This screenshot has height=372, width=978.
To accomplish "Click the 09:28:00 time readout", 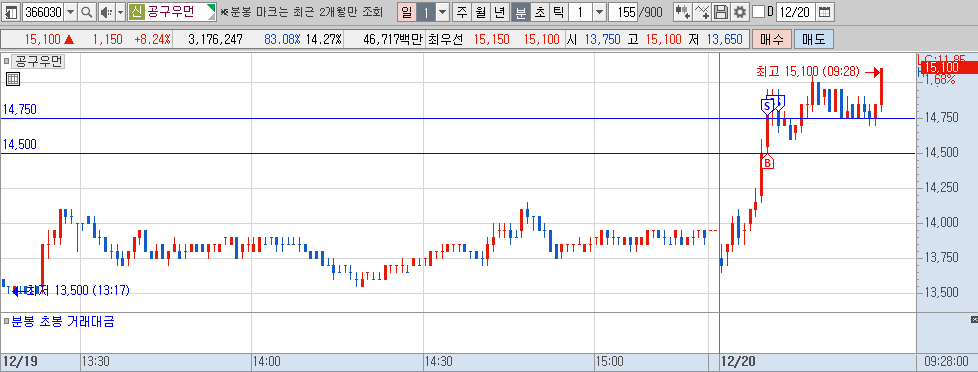I will pos(946,361).
